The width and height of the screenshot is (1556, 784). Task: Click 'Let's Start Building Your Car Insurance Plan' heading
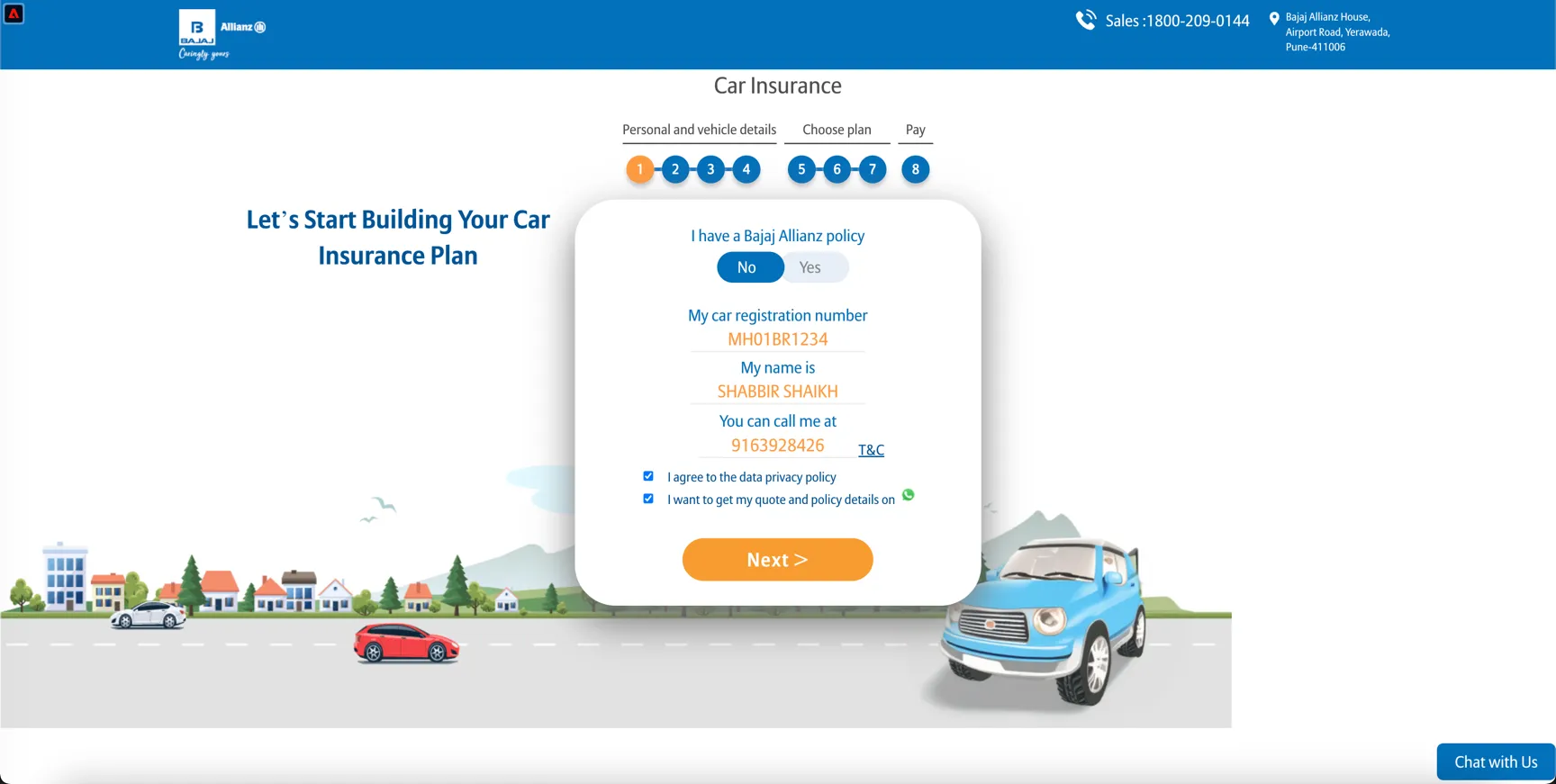398,238
